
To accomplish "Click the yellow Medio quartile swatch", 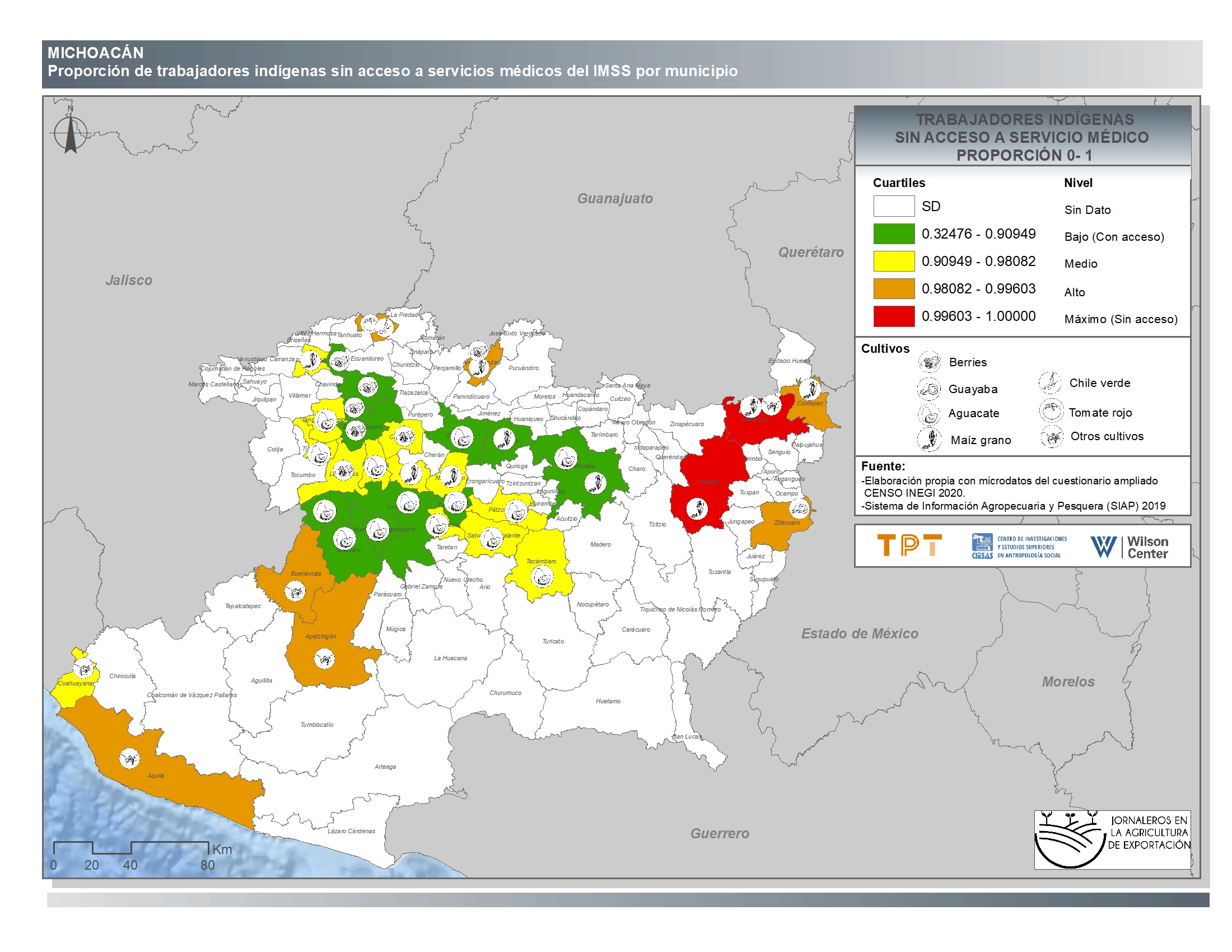I will click(x=894, y=261).
